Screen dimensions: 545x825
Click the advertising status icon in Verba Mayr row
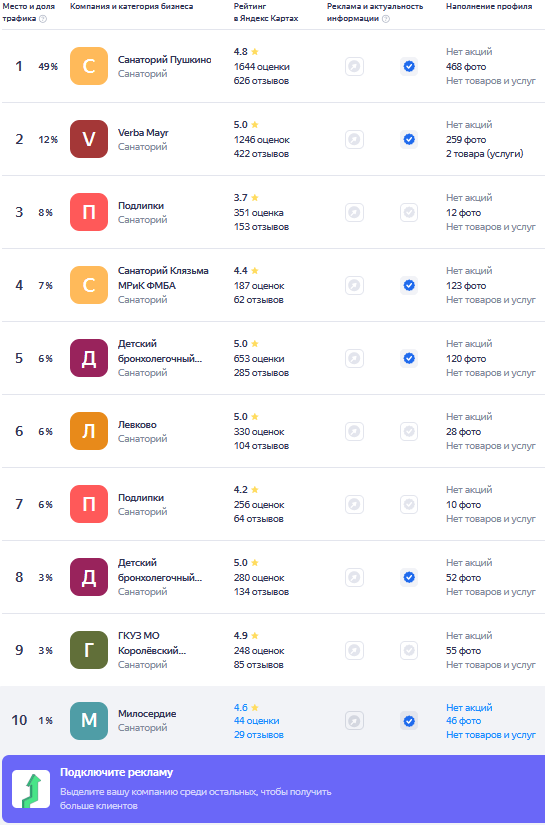[x=355, y=139]
